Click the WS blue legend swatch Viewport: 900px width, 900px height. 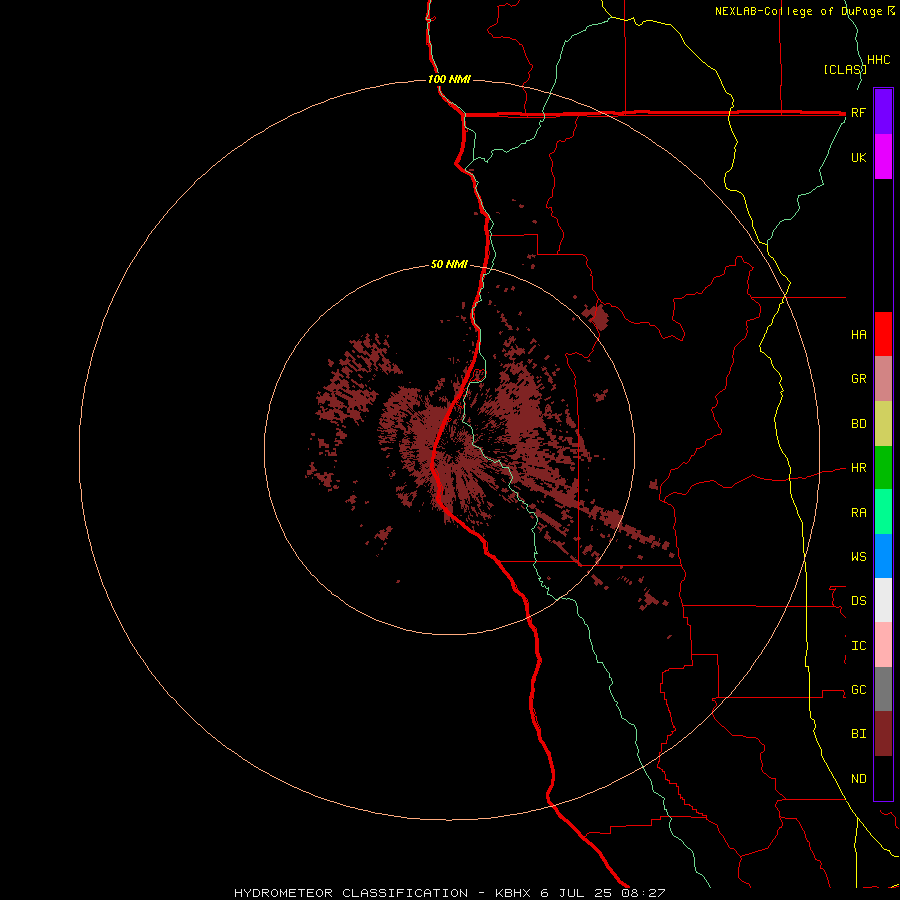[x=883, y=556]
